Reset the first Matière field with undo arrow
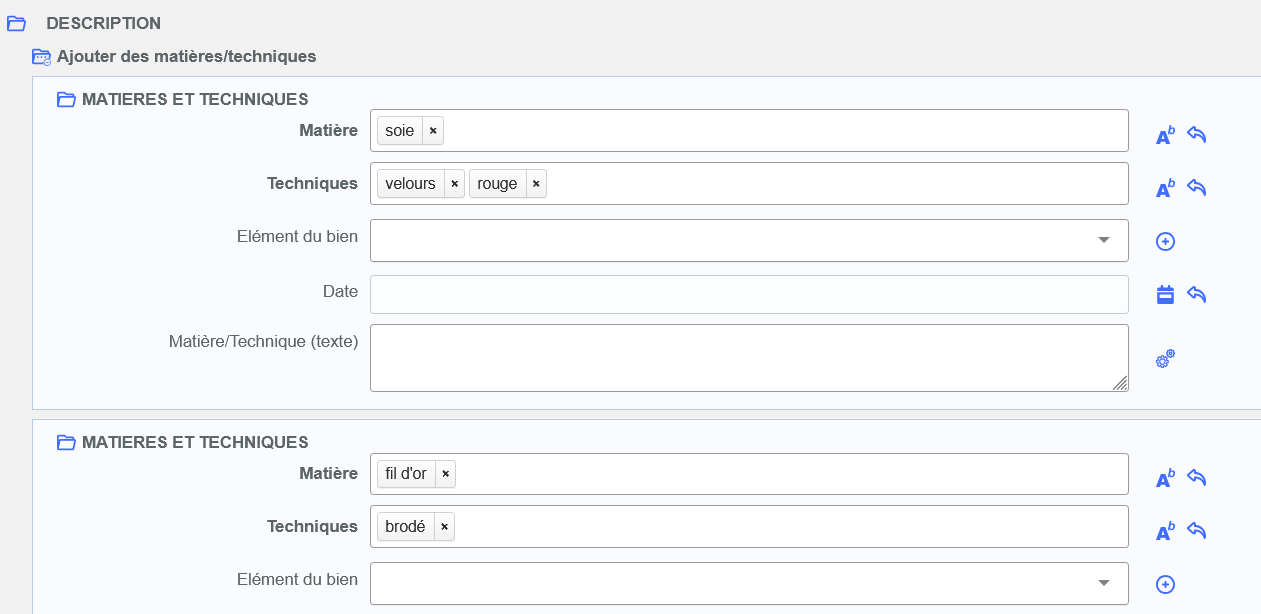Screen dimensions: 1261x614 click(1197, 135)
